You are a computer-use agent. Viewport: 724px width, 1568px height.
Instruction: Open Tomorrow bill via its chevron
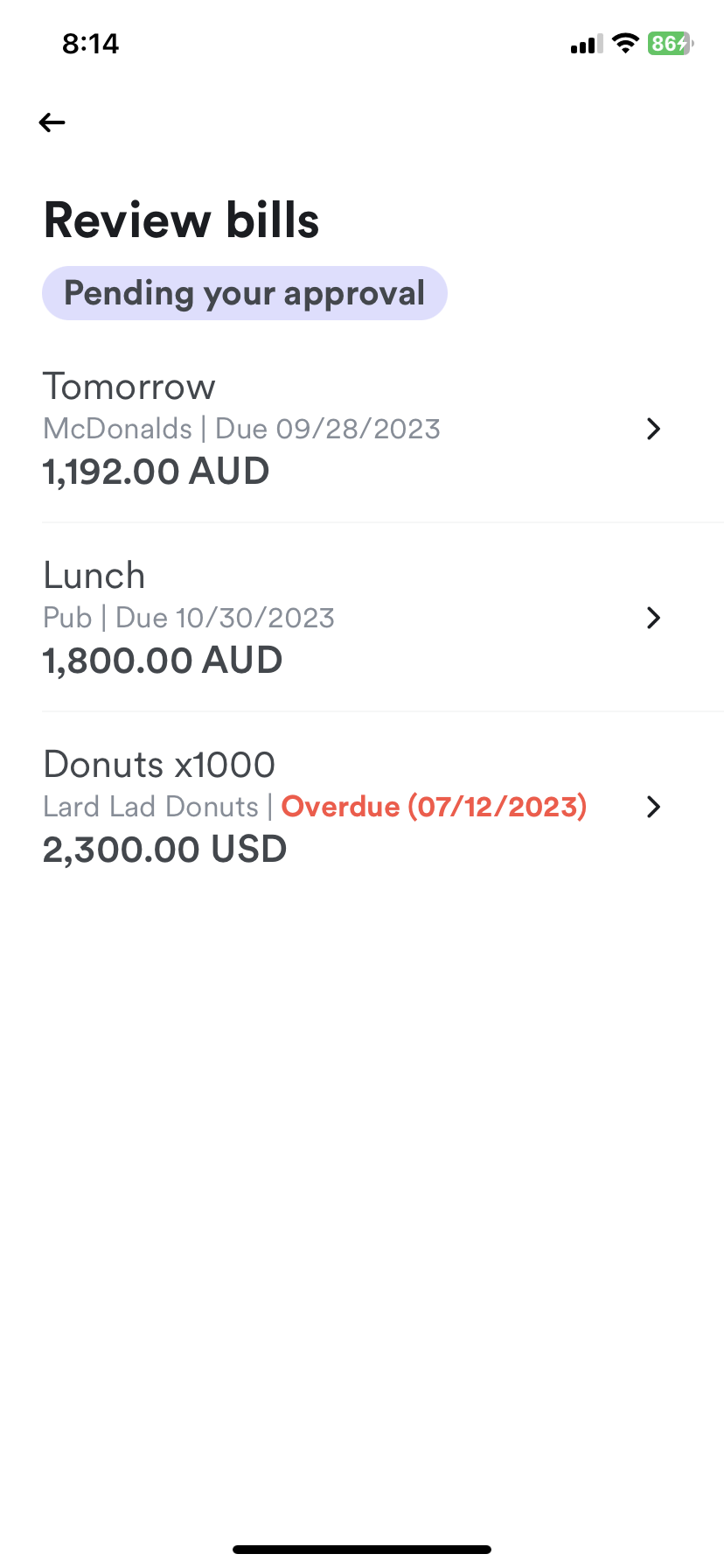tap(653, 429)
